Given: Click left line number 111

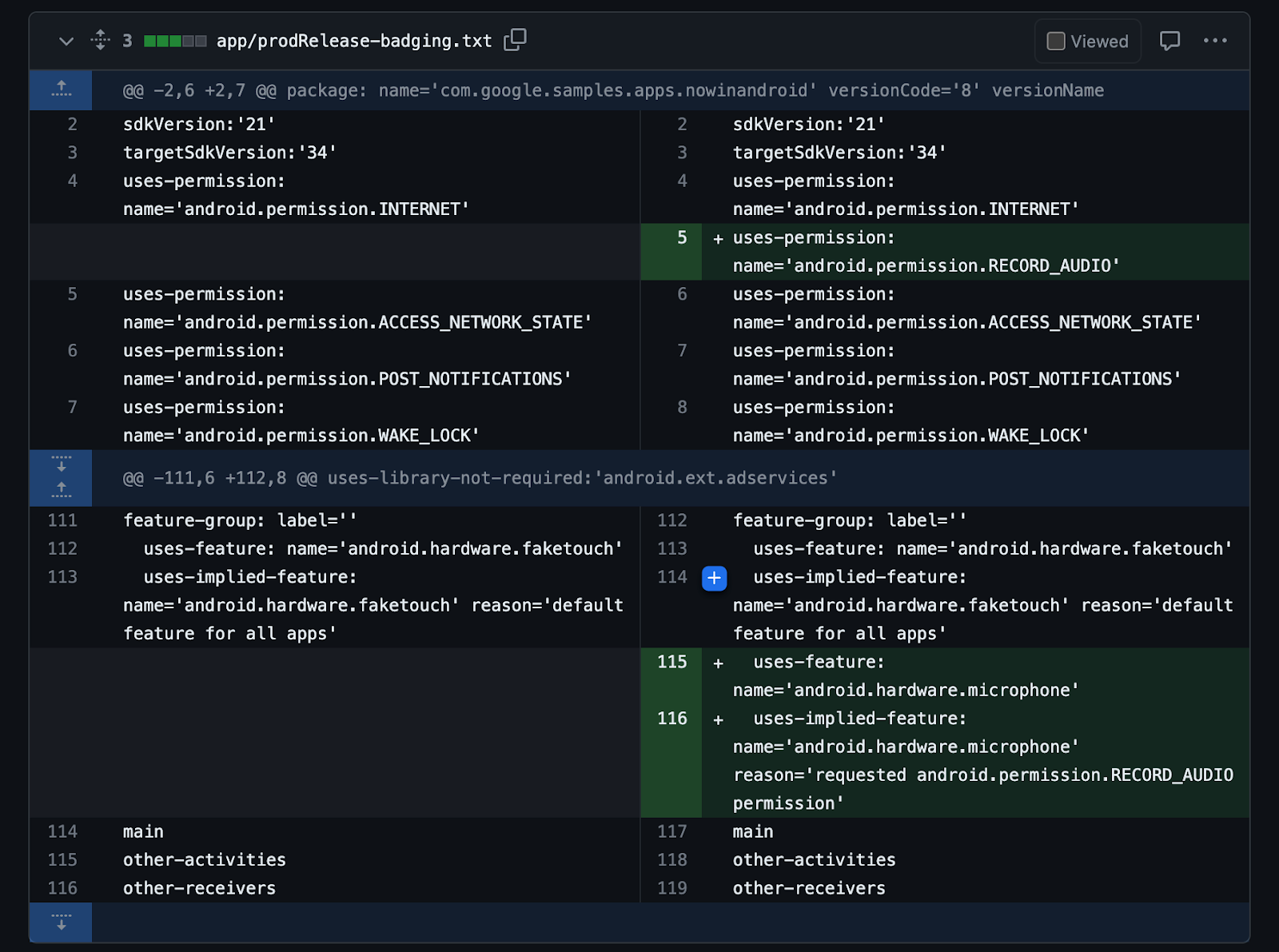Looking at the screenshot, I should click(62, 520).
